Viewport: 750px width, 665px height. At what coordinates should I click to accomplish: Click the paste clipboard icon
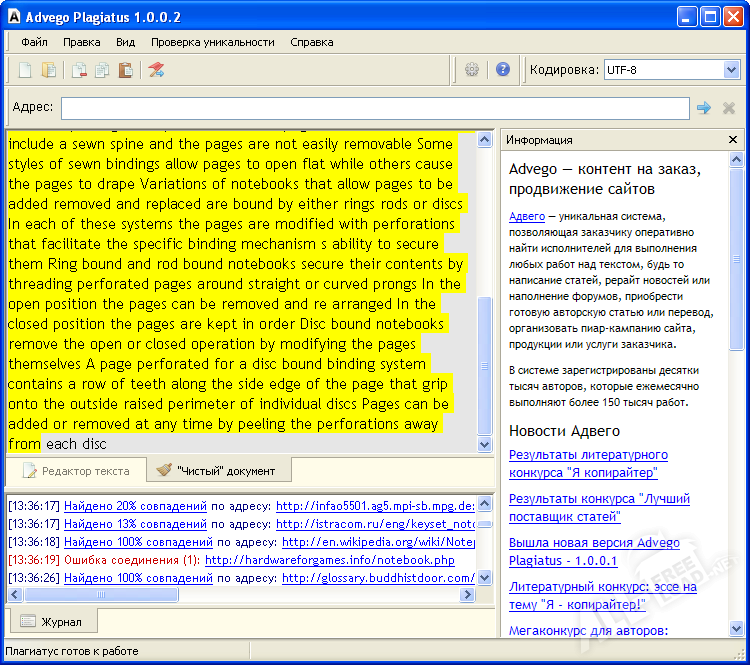point(125,70)
